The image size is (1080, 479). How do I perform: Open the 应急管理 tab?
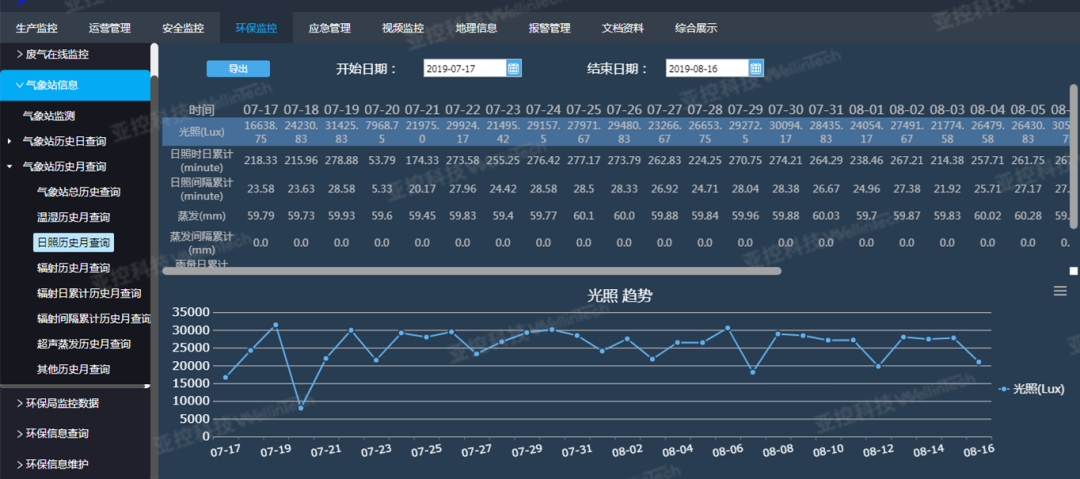tap(329, 29)
